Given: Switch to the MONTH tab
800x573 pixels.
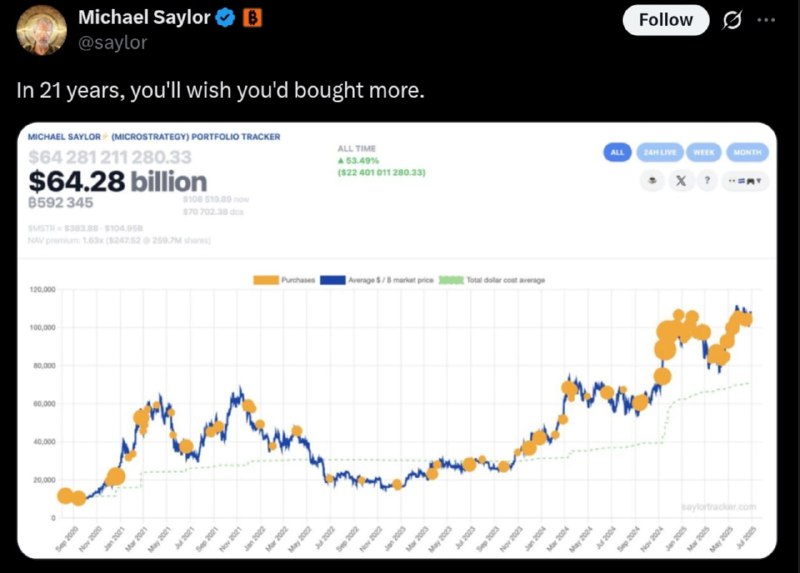Looking at the screenshot, I should tap(747, 152).
